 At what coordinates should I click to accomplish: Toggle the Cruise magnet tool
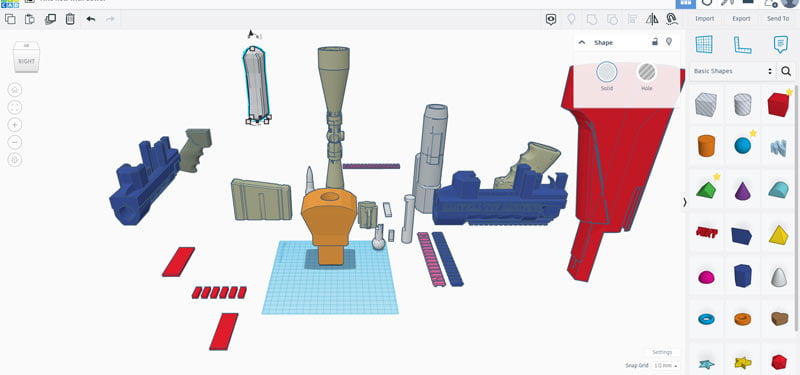672,19
